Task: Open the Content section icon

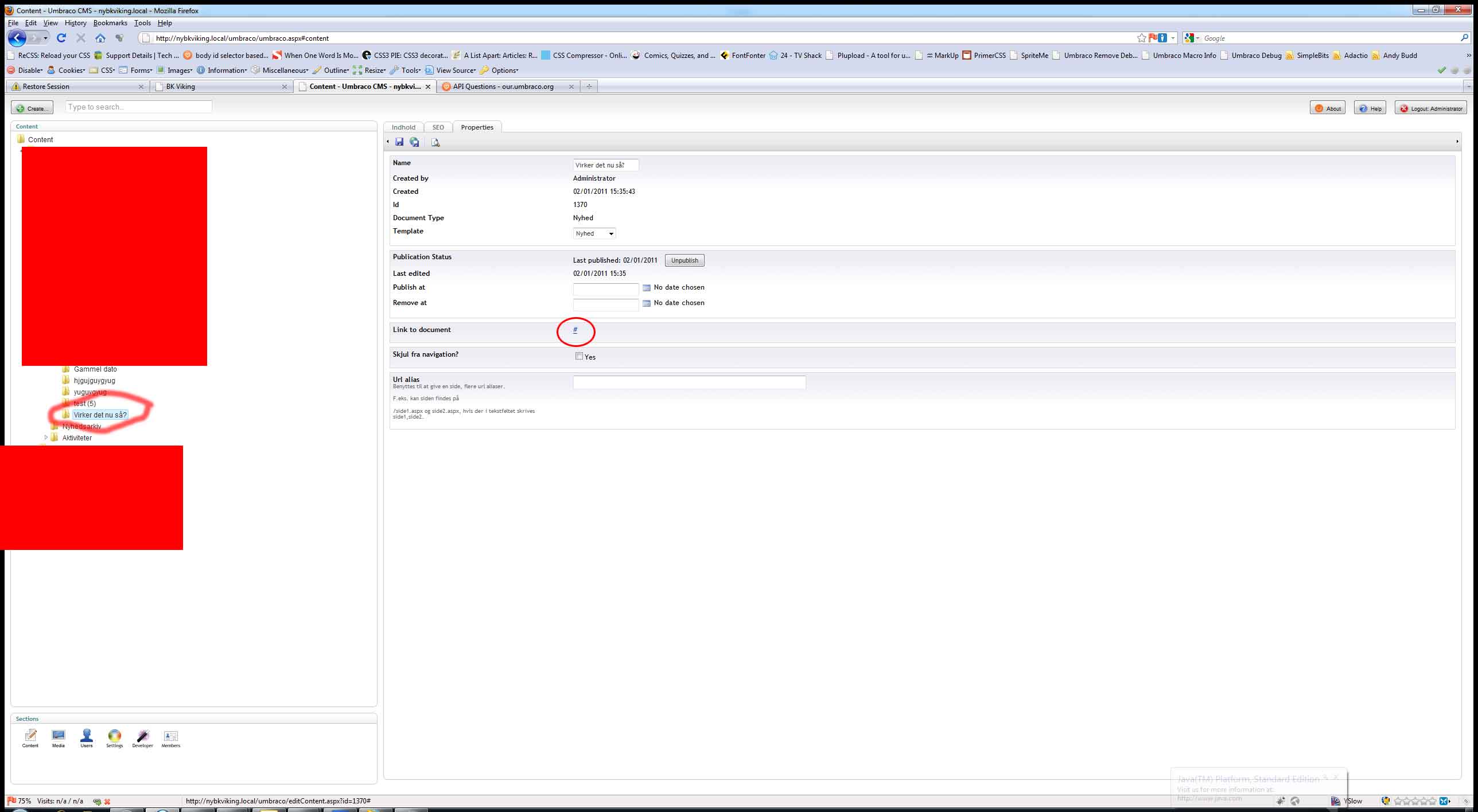Action: click(30, 738)
